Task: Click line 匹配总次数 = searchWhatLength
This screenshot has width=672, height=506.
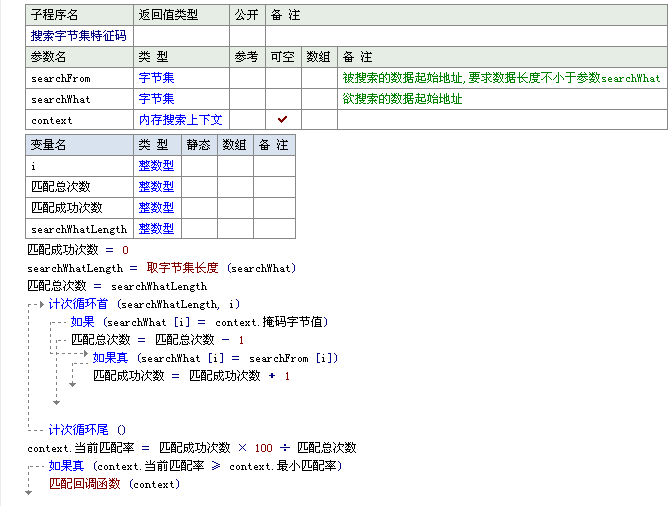Action: (x=117, y=286)
